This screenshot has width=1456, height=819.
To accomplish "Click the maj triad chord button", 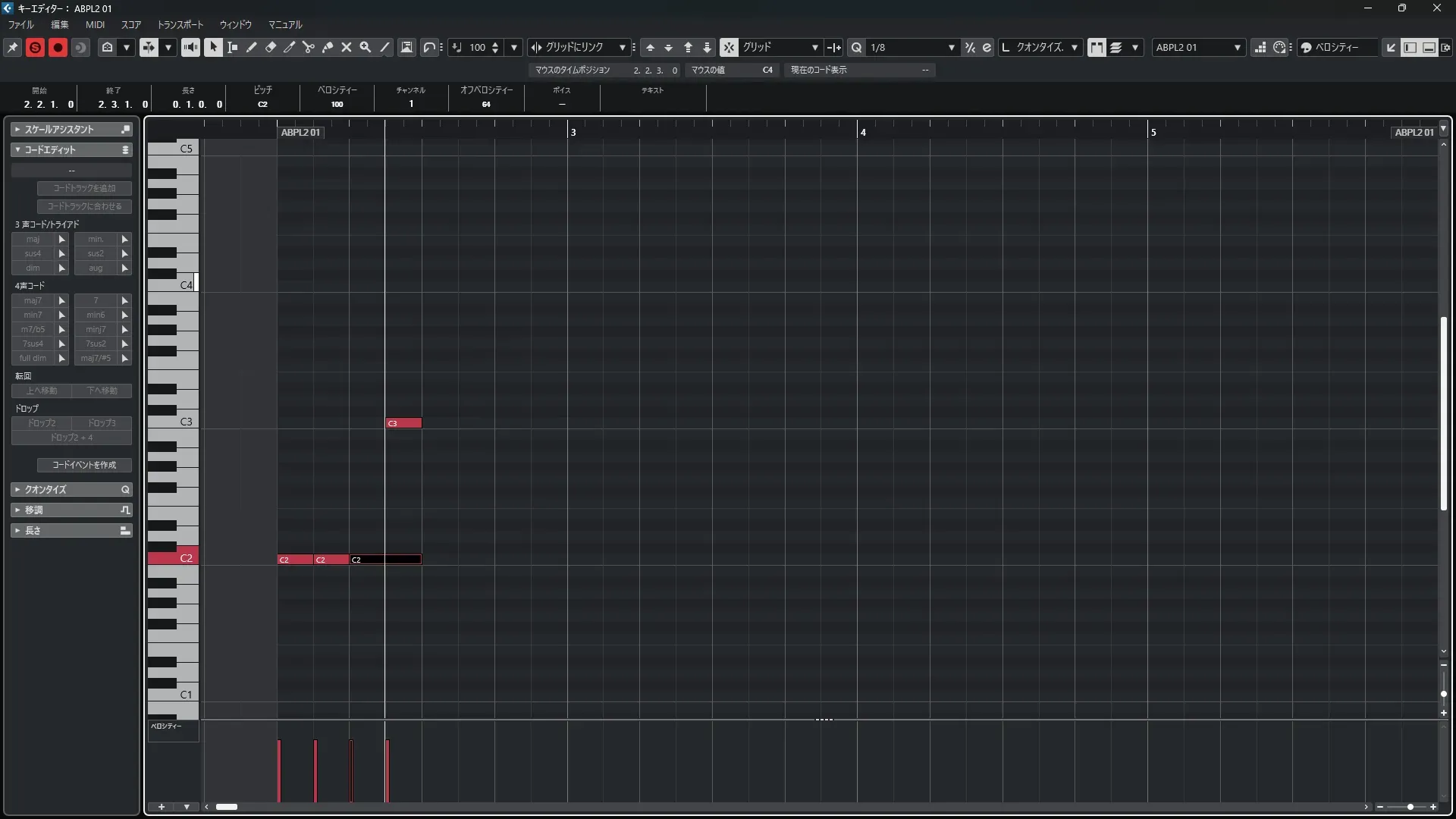I will [x=33, y=239].
